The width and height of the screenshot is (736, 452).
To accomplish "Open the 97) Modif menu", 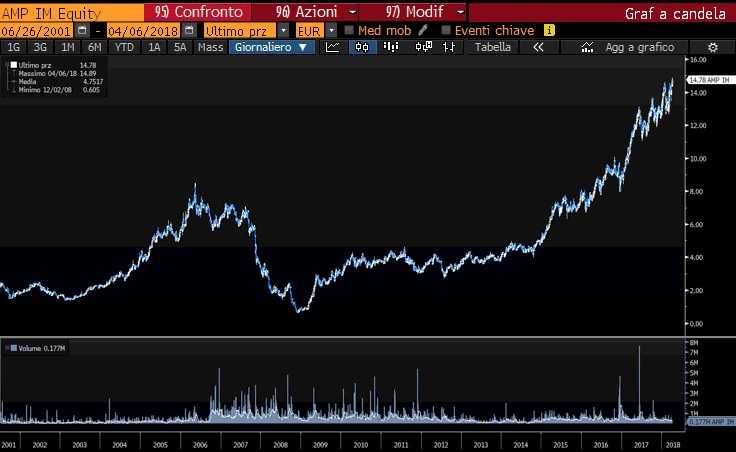I will coord(414,12).
